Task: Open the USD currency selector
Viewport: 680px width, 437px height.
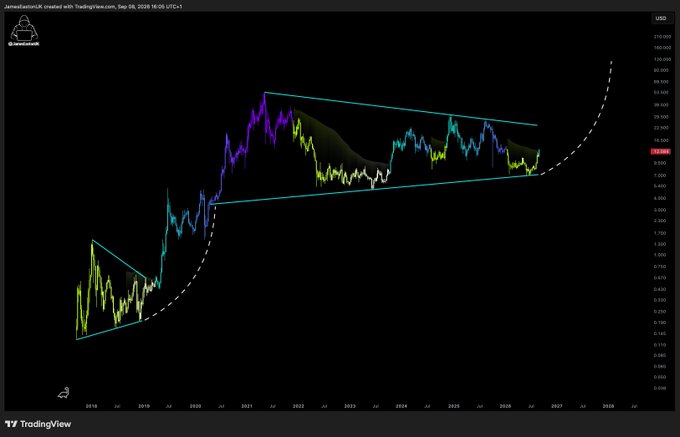Action: (660, 18)
